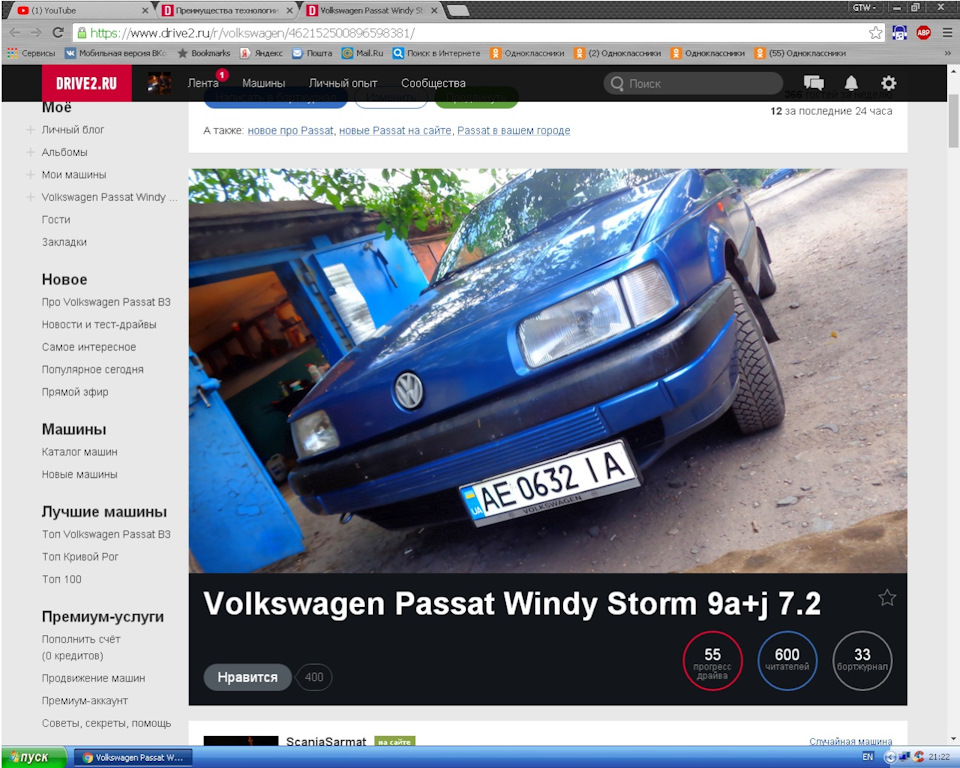Click the Нравится button

[x=247, y=677]
